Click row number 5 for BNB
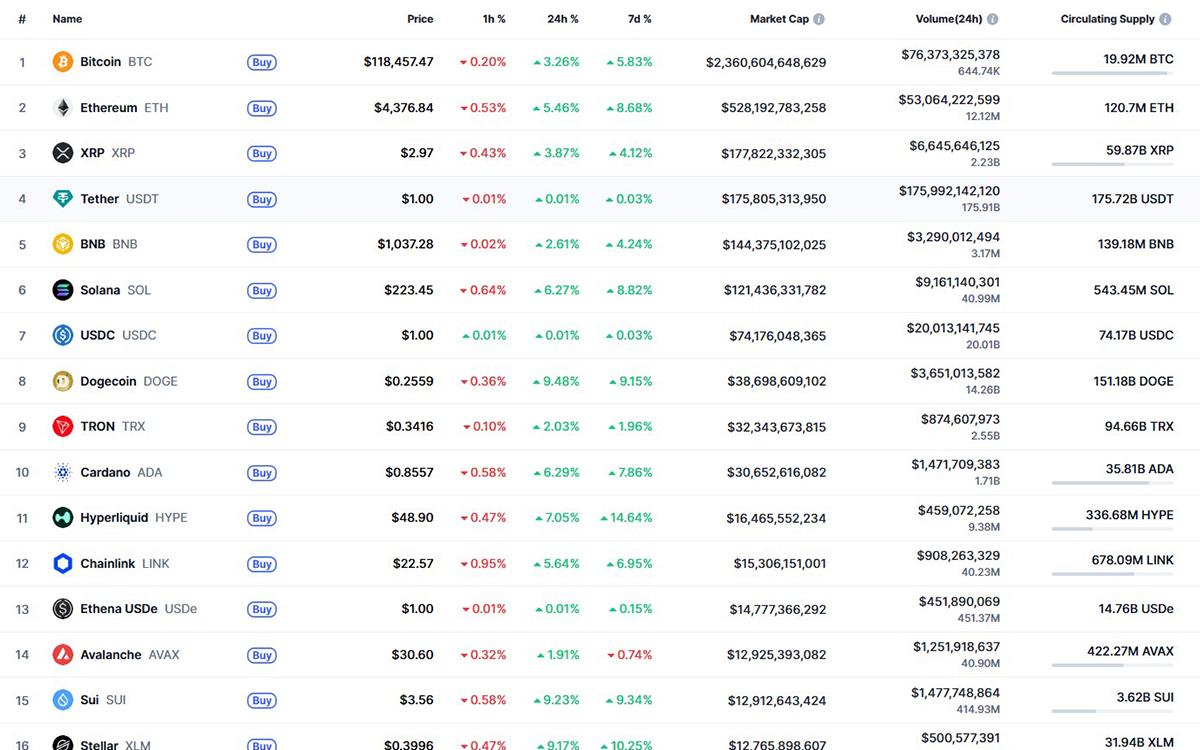 [x=22, y=244]
